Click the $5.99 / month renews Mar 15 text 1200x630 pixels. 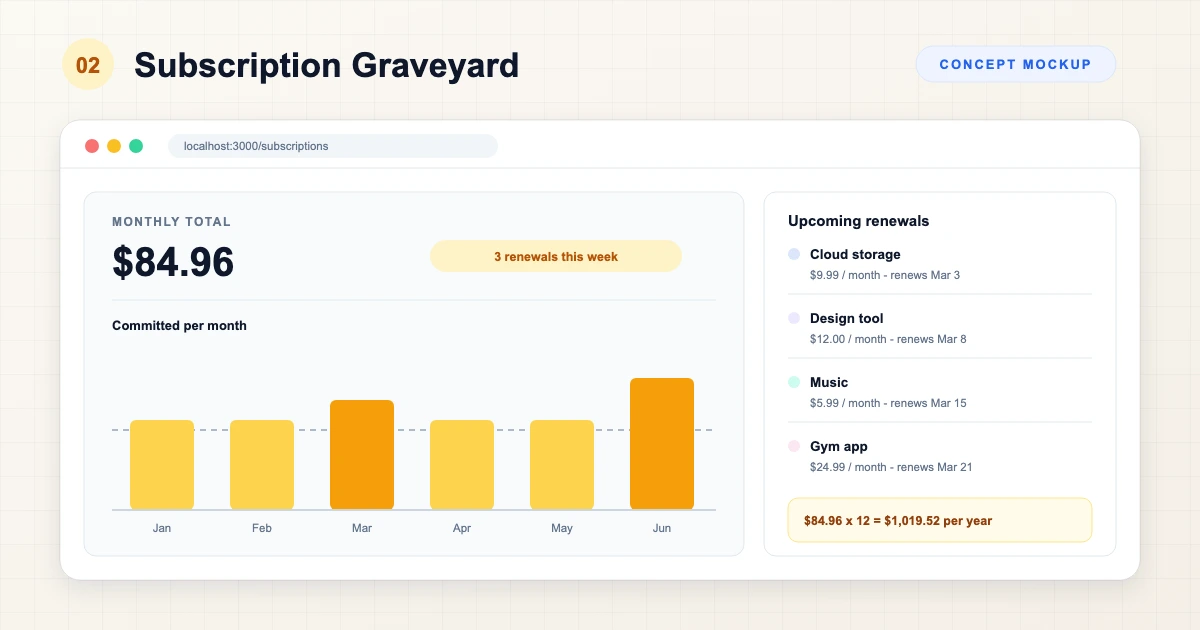coord(888,403)
